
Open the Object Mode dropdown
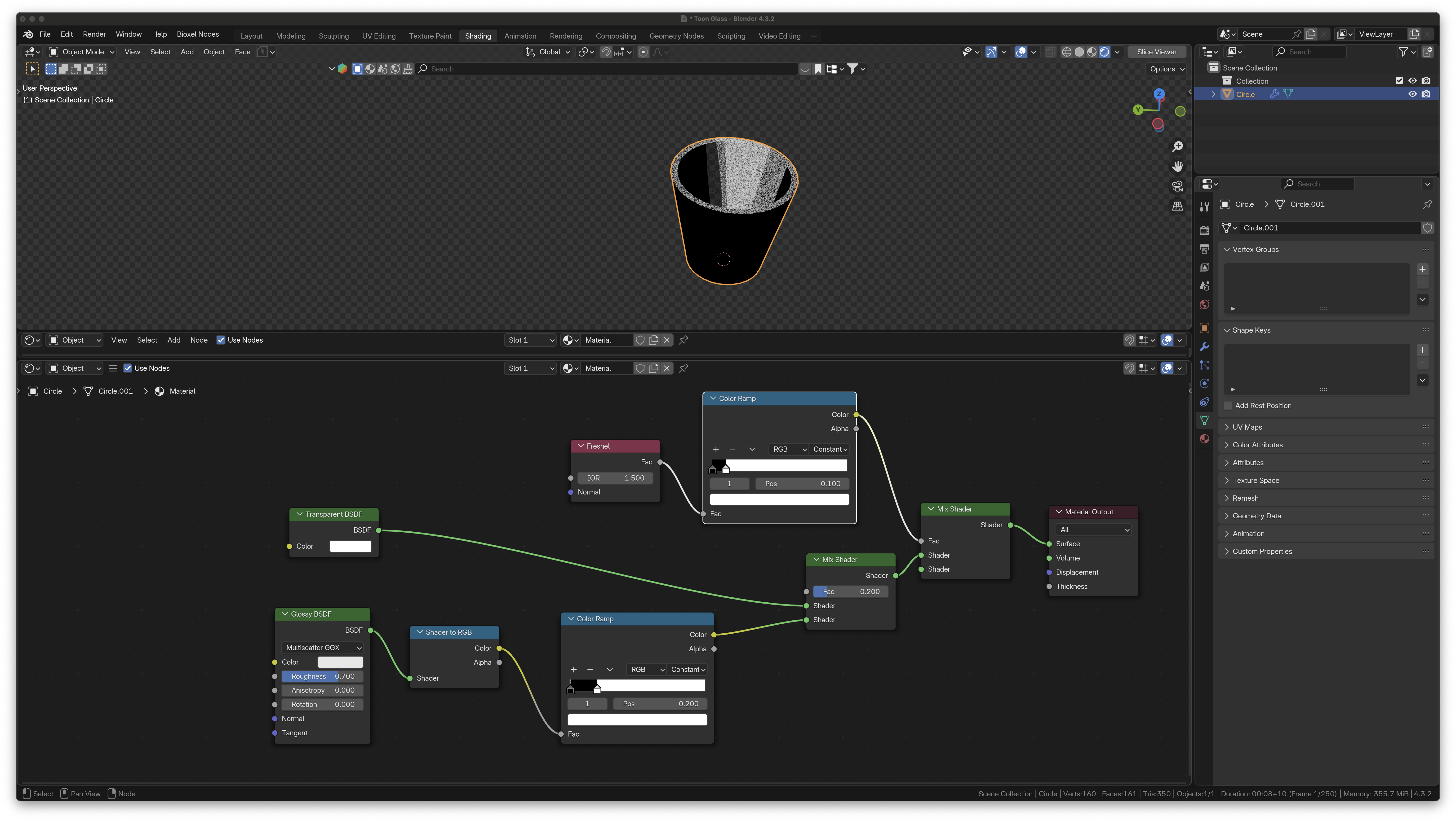[x=82, y=52]
